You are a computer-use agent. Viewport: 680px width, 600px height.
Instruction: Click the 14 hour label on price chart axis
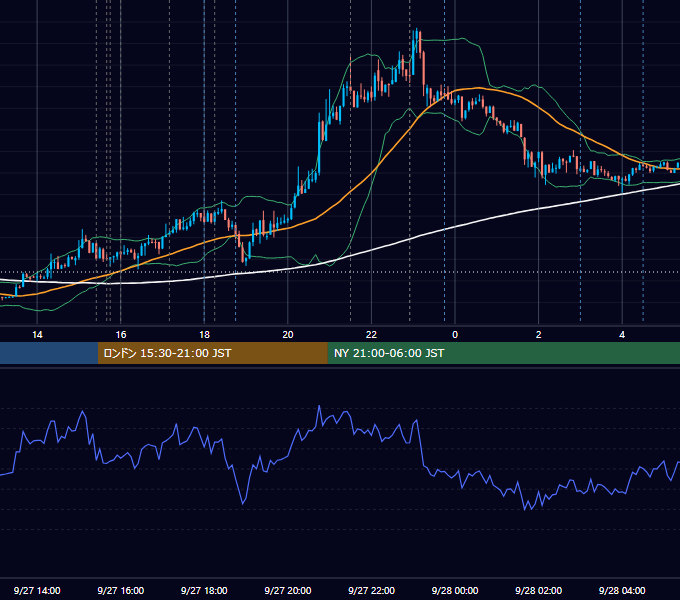pyautogui.click(x=37, y=335)
